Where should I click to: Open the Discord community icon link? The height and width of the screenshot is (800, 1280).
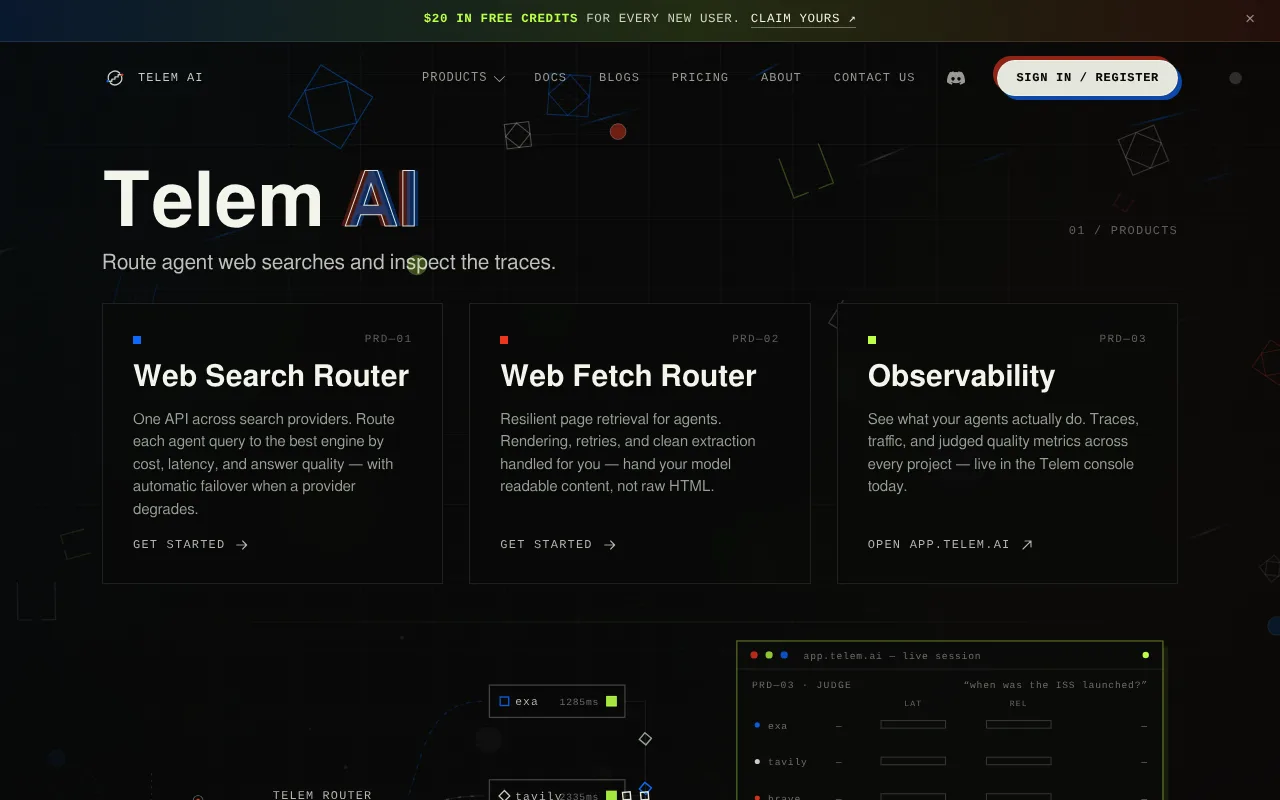pyautogui.click(x=956, y=77)
